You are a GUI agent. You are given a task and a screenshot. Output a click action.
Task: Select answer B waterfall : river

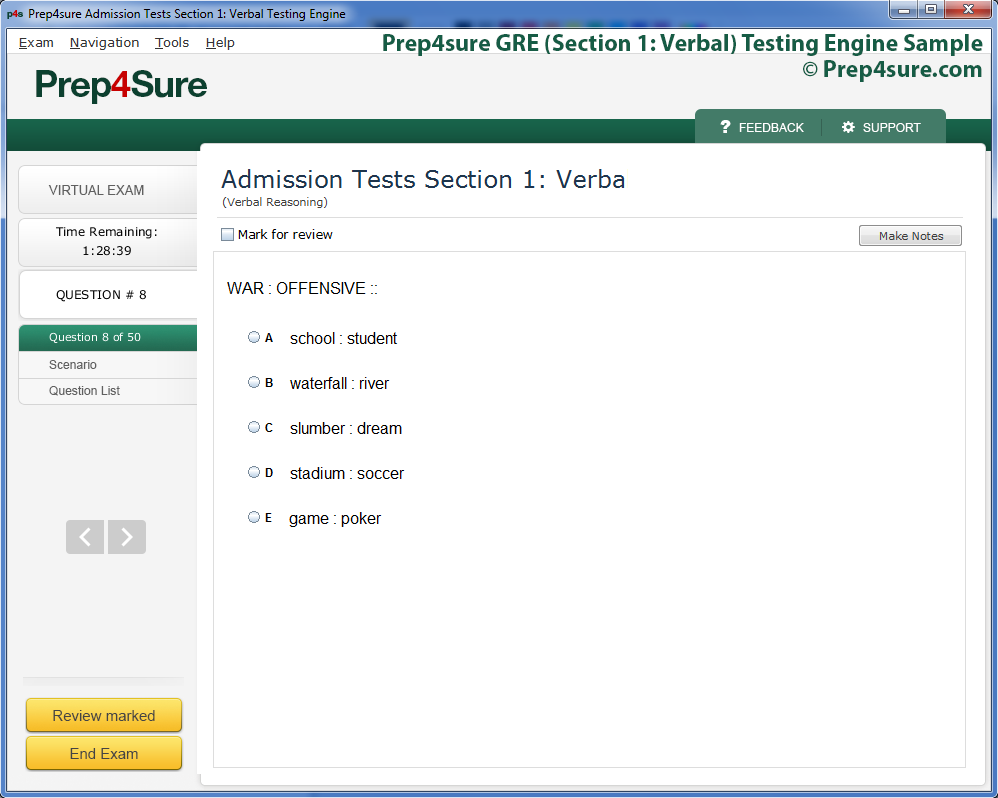pyautogui.click(x=254, y=382)
